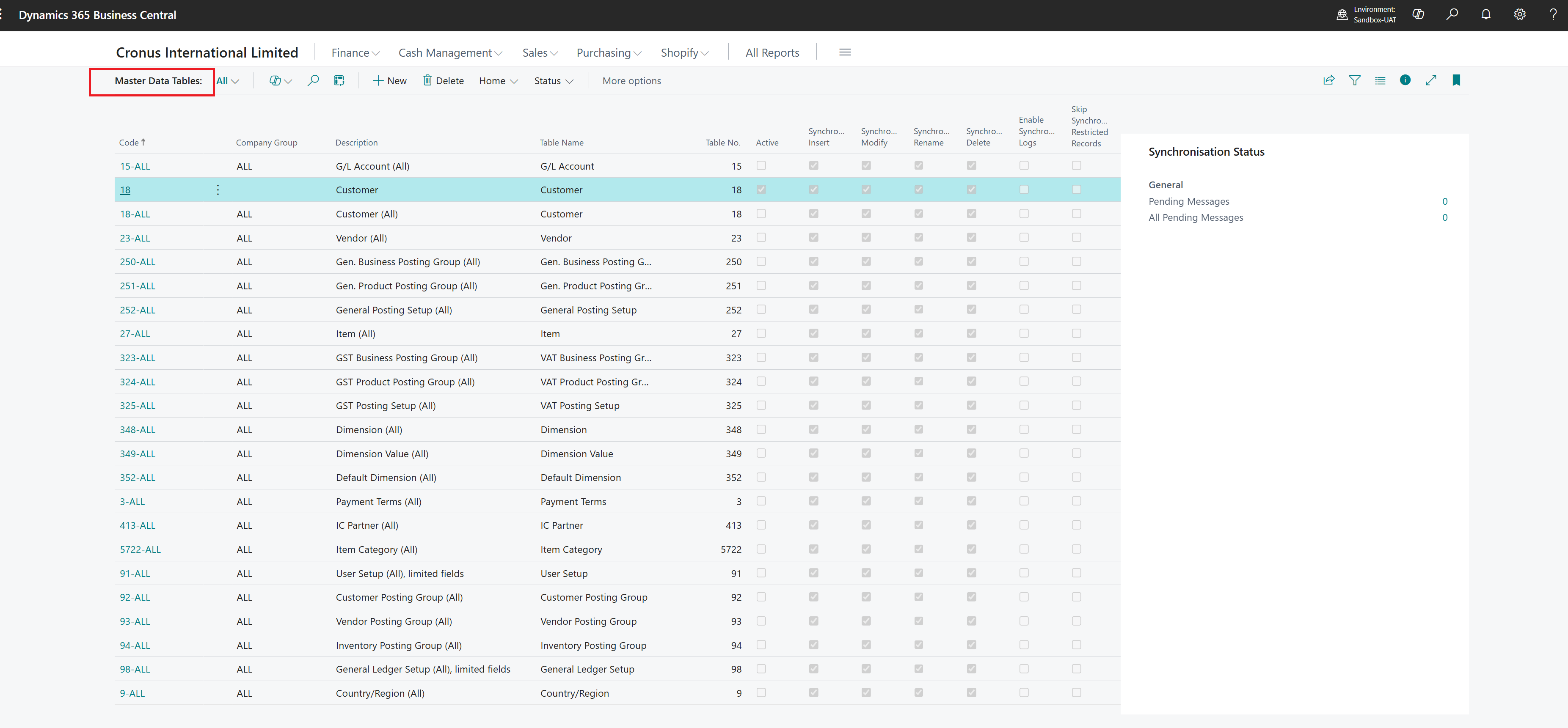Click the Company Group column header
This screenshot has height=728, width=1568.
click(267, 142)
